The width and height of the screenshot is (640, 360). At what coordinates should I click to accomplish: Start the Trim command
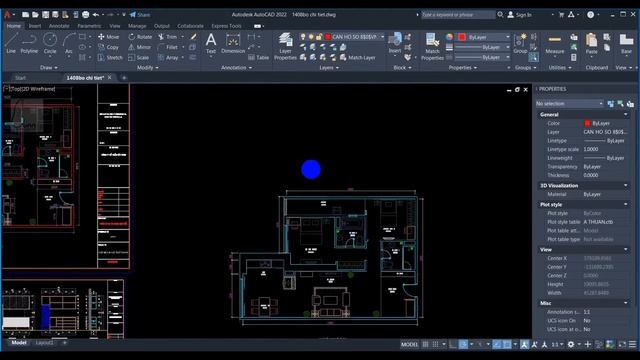tap(167, 37)
